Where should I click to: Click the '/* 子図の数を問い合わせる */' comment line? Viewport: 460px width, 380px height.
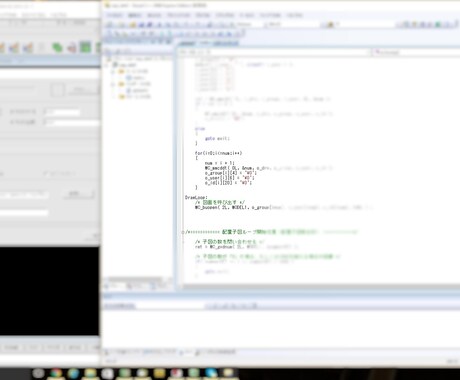pos(230,242)
